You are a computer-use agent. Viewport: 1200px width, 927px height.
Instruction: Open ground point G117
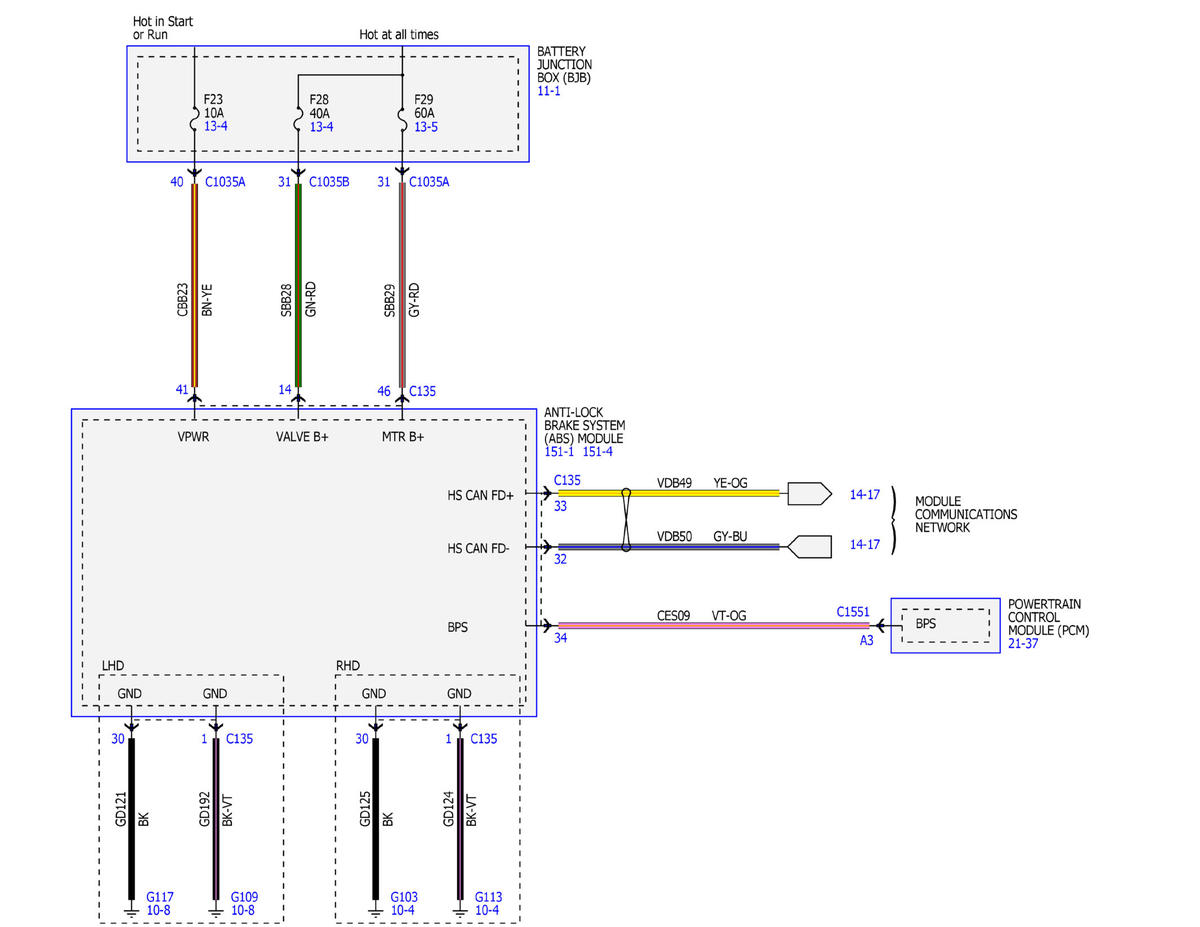pos(161,897)
